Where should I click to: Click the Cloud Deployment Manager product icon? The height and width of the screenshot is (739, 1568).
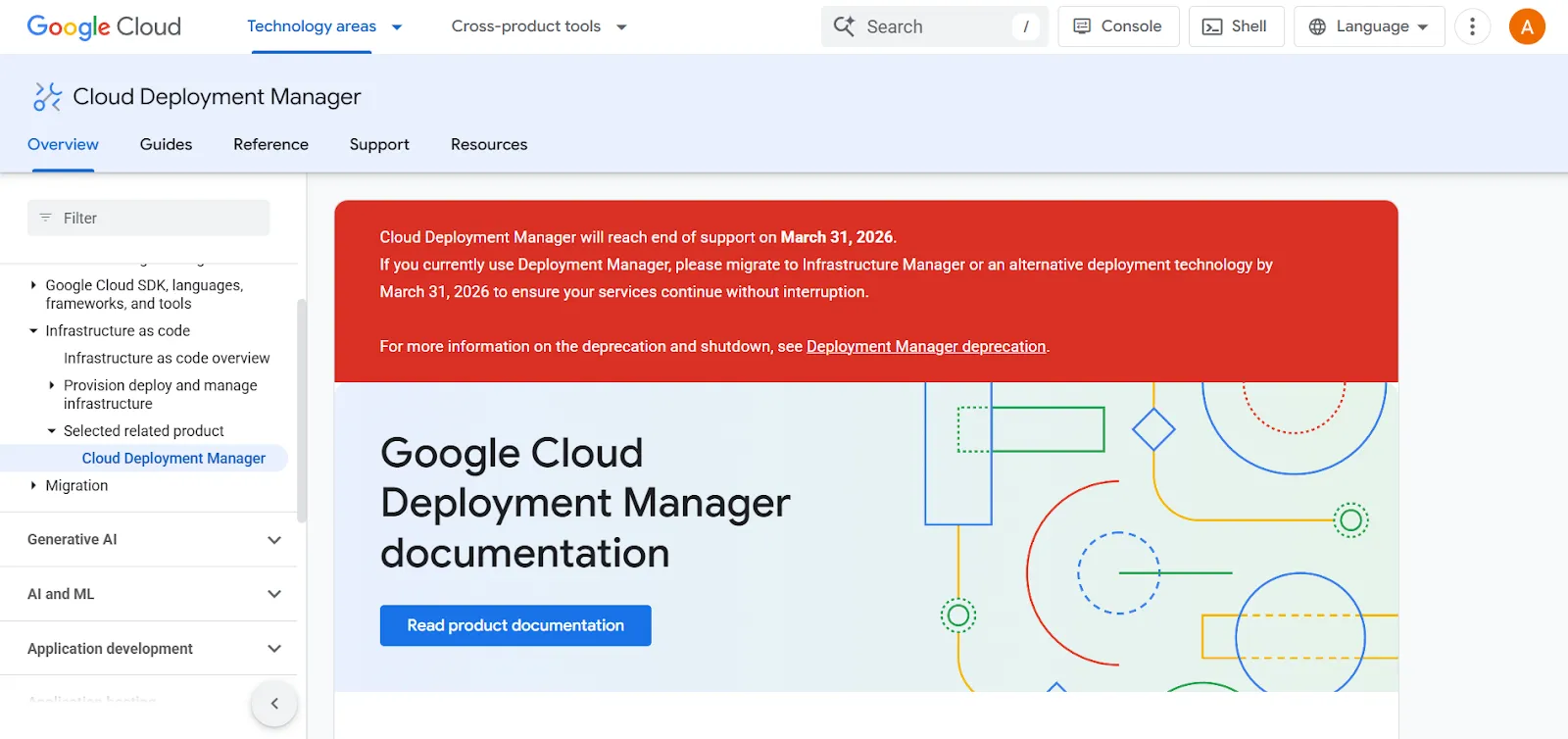[47, 96]
